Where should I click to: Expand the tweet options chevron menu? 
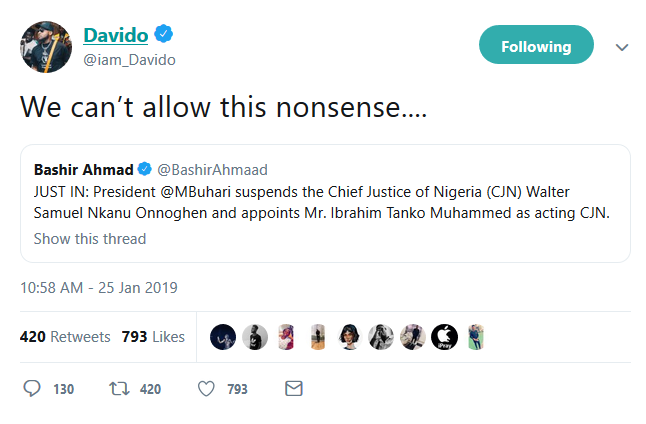point(621,47)
